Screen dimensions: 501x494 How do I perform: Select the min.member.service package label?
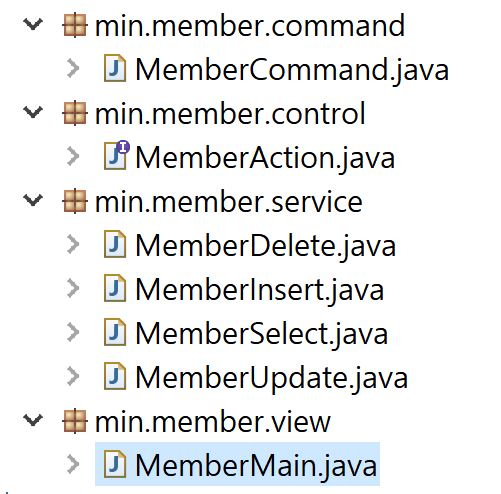229,202
